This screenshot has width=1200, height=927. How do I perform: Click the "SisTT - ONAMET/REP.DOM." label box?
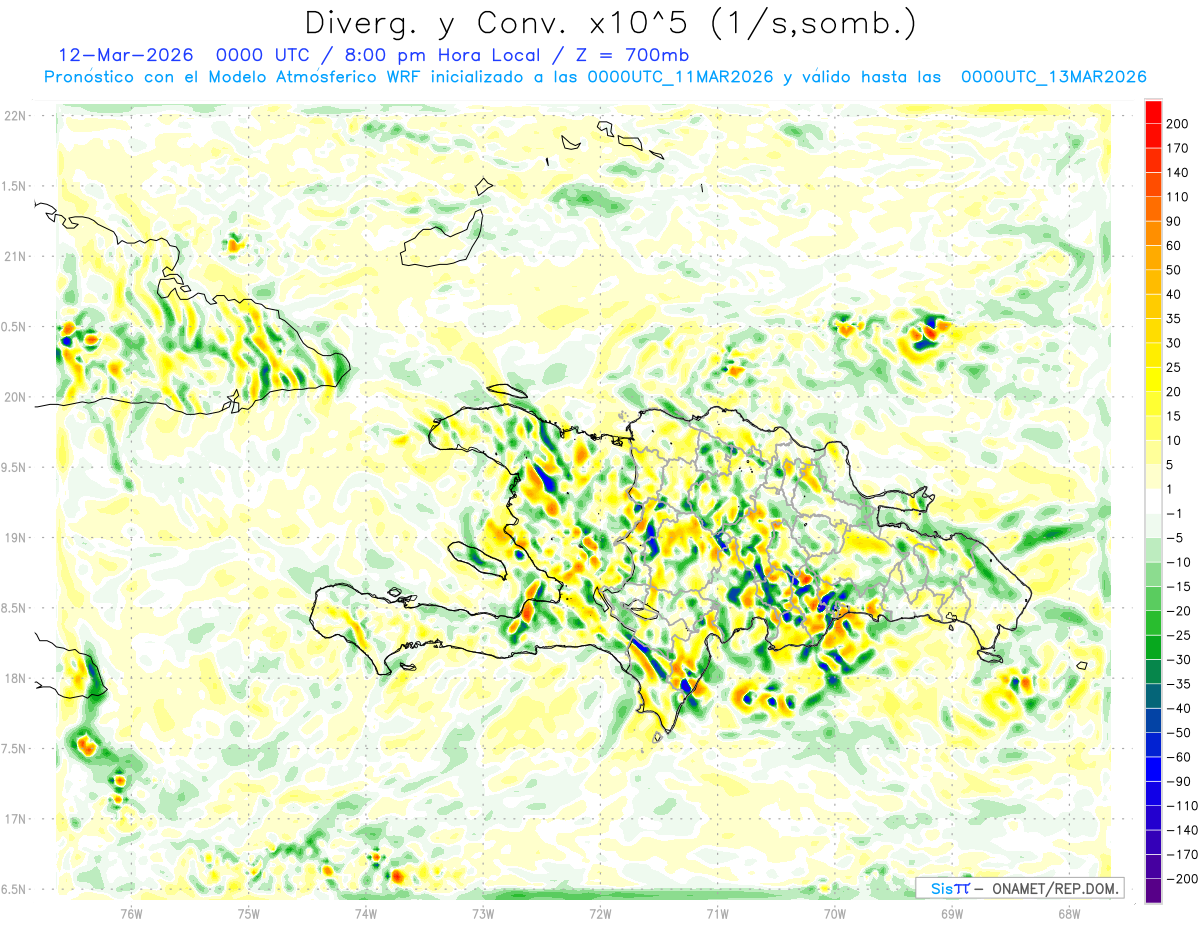pyautogui.click(x=1020, y=888)
